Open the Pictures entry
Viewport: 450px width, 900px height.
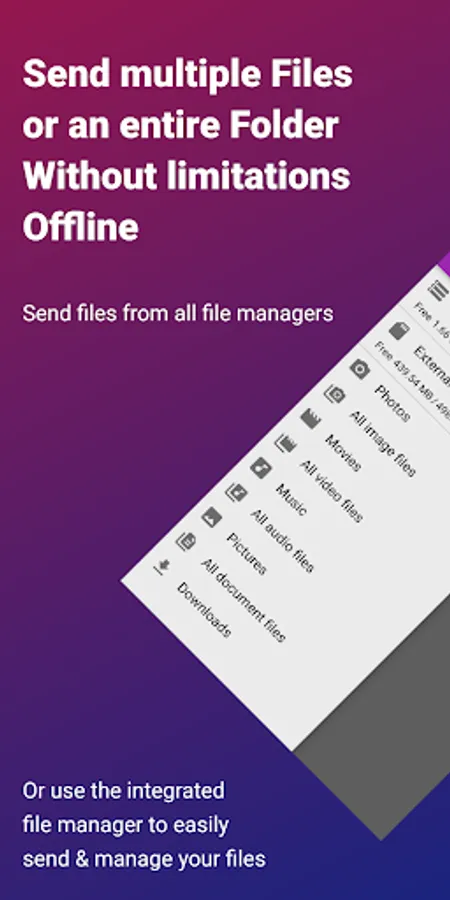246,554
